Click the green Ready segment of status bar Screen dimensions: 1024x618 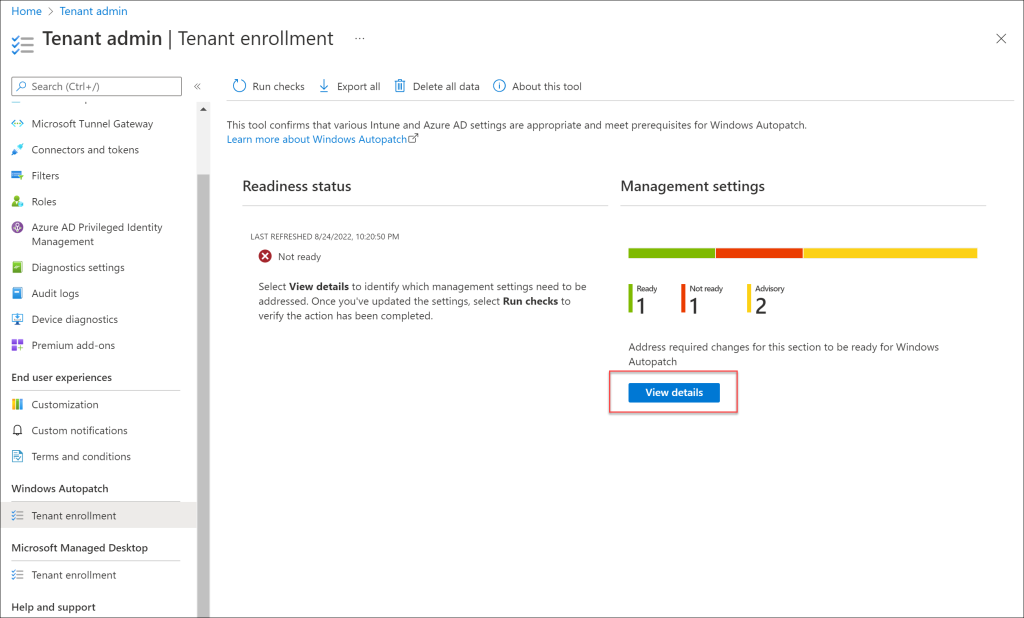point(671,253)
